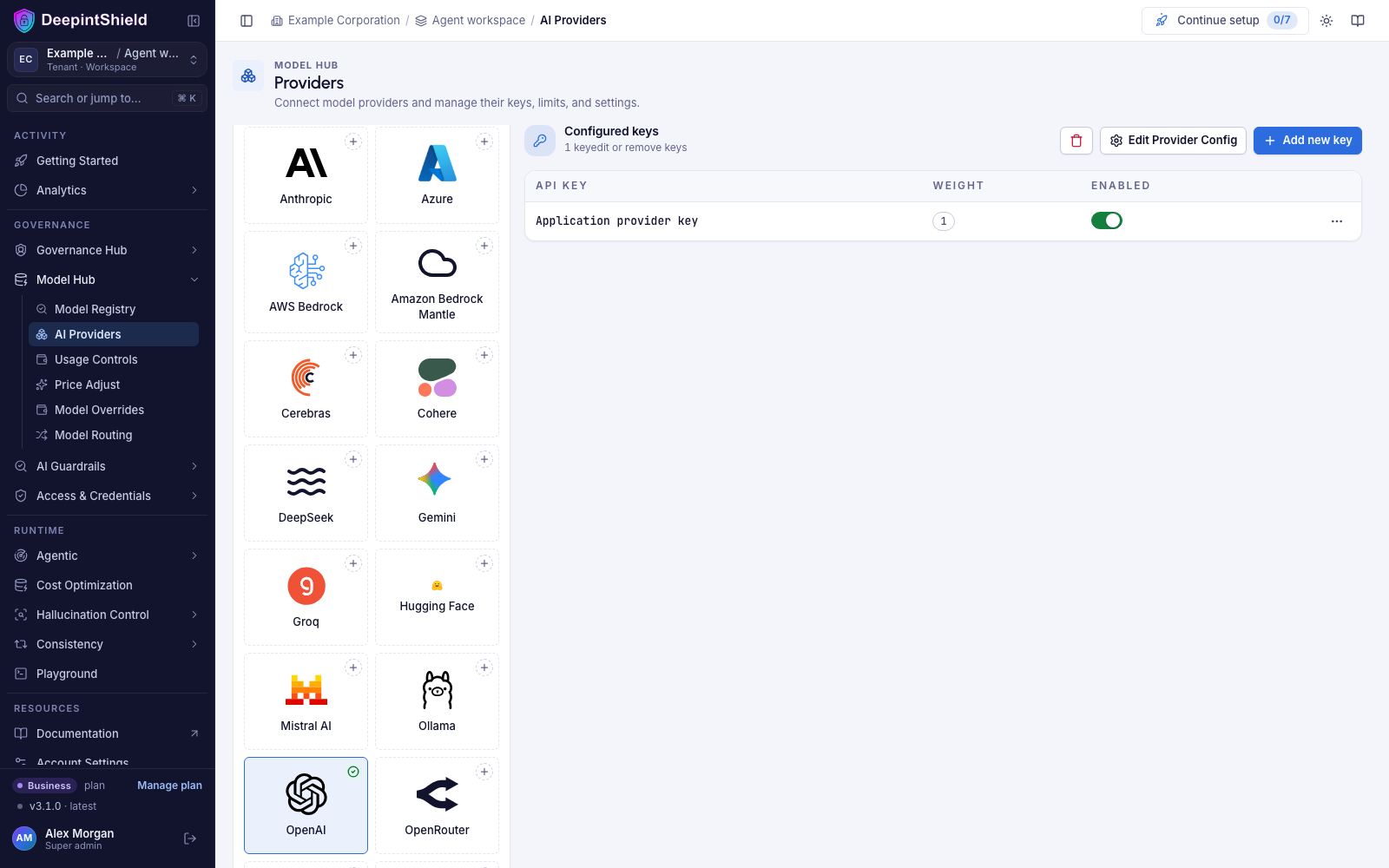Click the plus icon on Cohere card
This screenshot has height=868, width=1389.
click(x=484, y=355)
